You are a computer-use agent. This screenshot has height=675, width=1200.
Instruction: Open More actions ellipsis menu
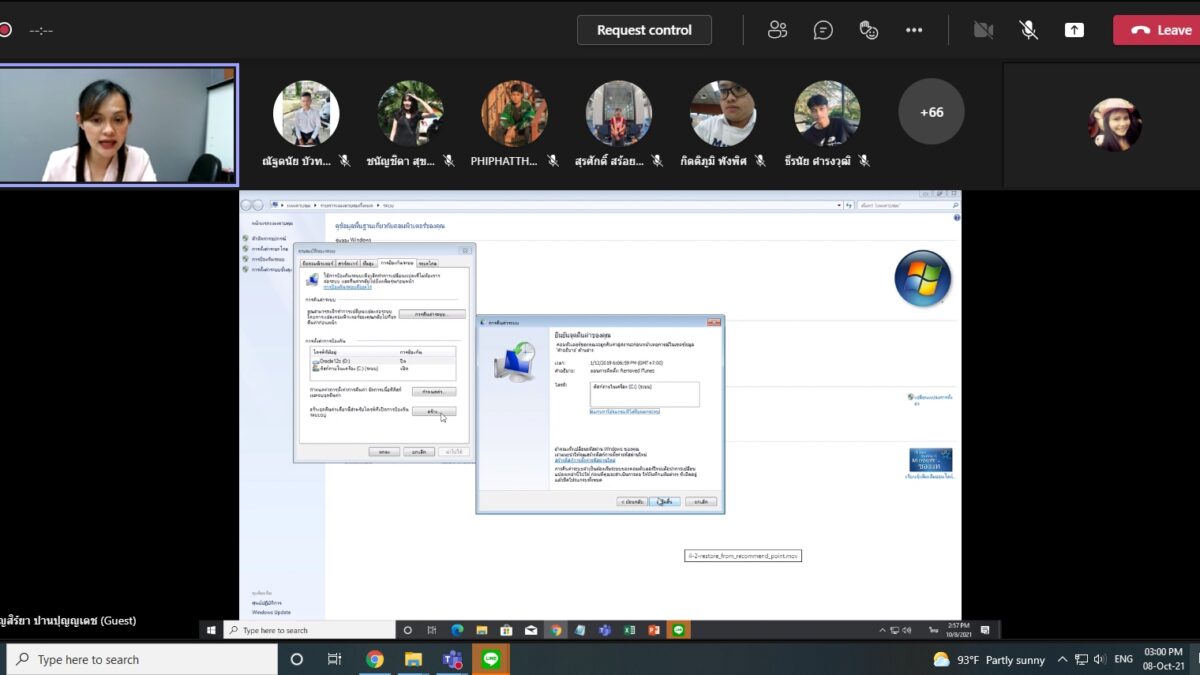tap(914, 30)
